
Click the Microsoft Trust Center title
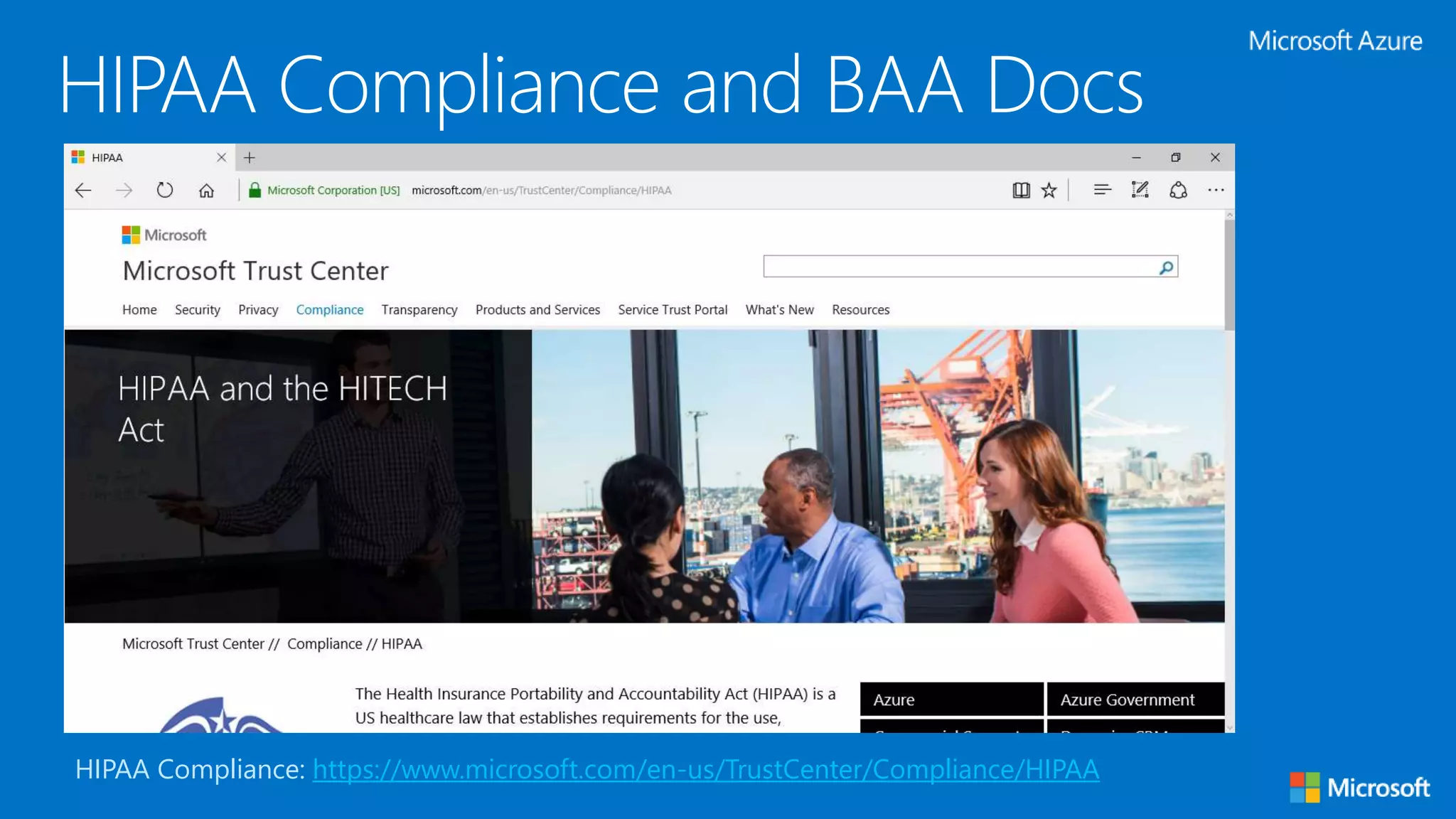[256, 271]
